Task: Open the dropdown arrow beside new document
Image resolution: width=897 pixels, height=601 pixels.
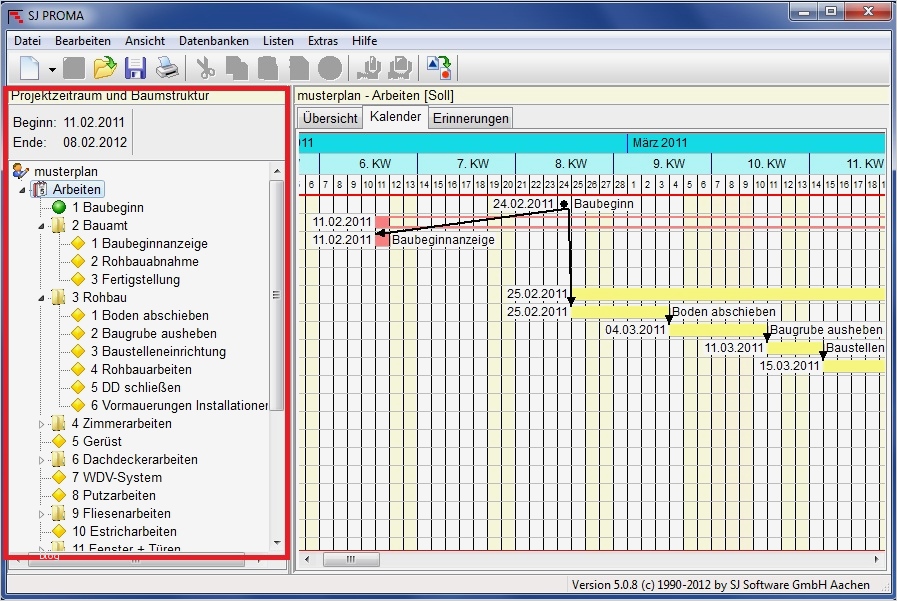Action: (x=52, y=70)
